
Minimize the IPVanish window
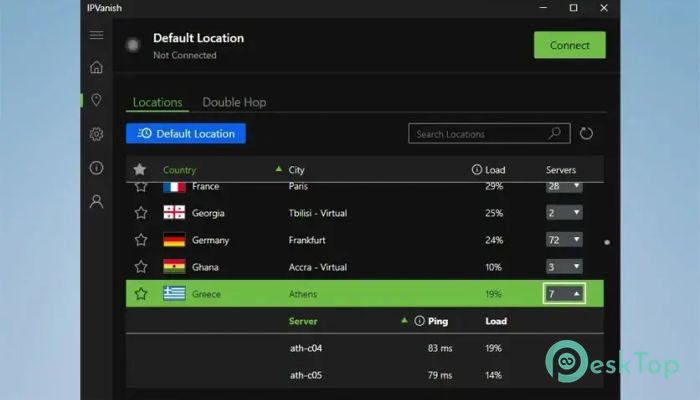pyautogui.click(x=543, y=8)
